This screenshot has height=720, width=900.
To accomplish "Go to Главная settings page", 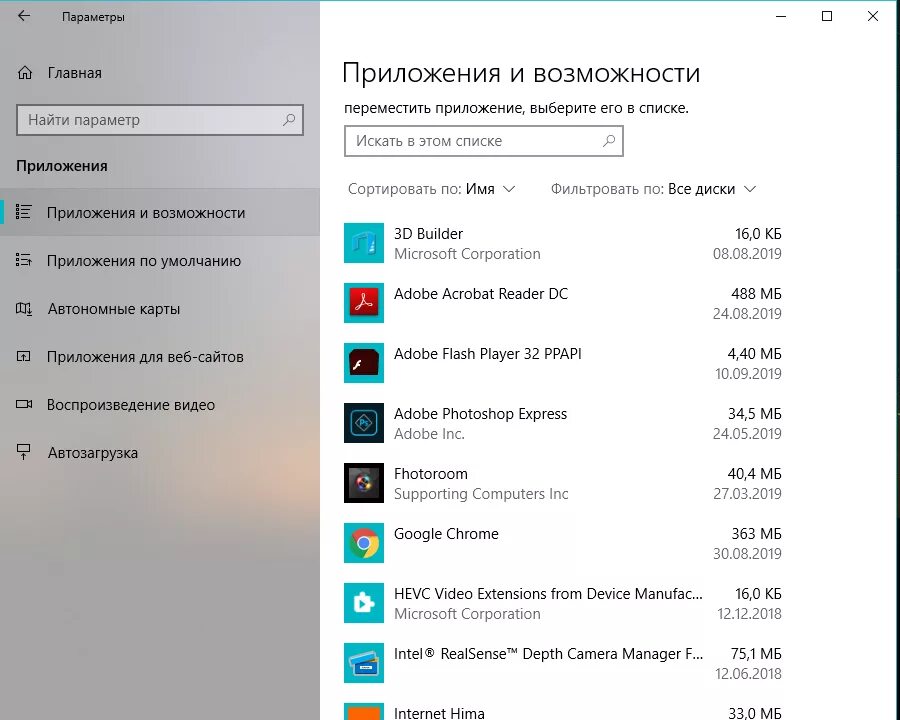I will click(75, 73).
